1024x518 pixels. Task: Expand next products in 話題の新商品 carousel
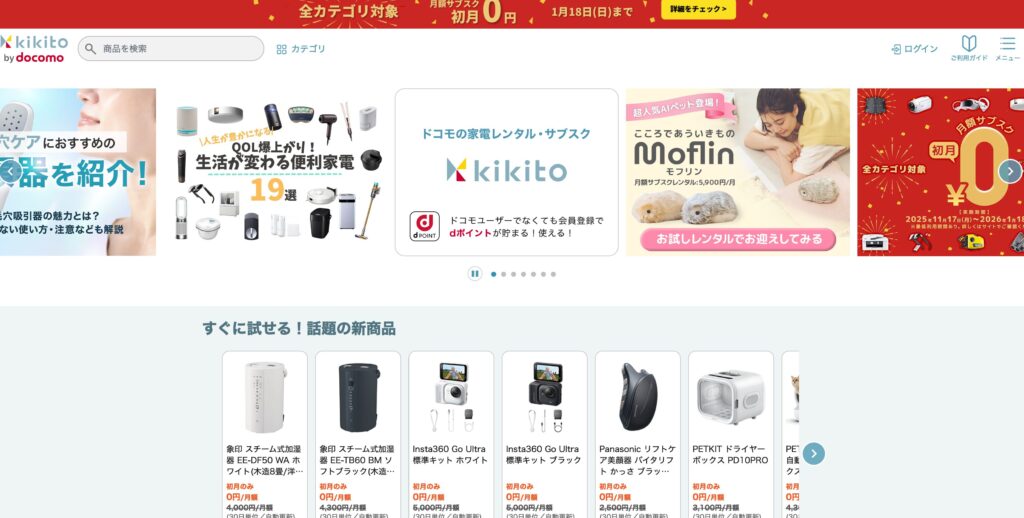click(x=813, y=453)
